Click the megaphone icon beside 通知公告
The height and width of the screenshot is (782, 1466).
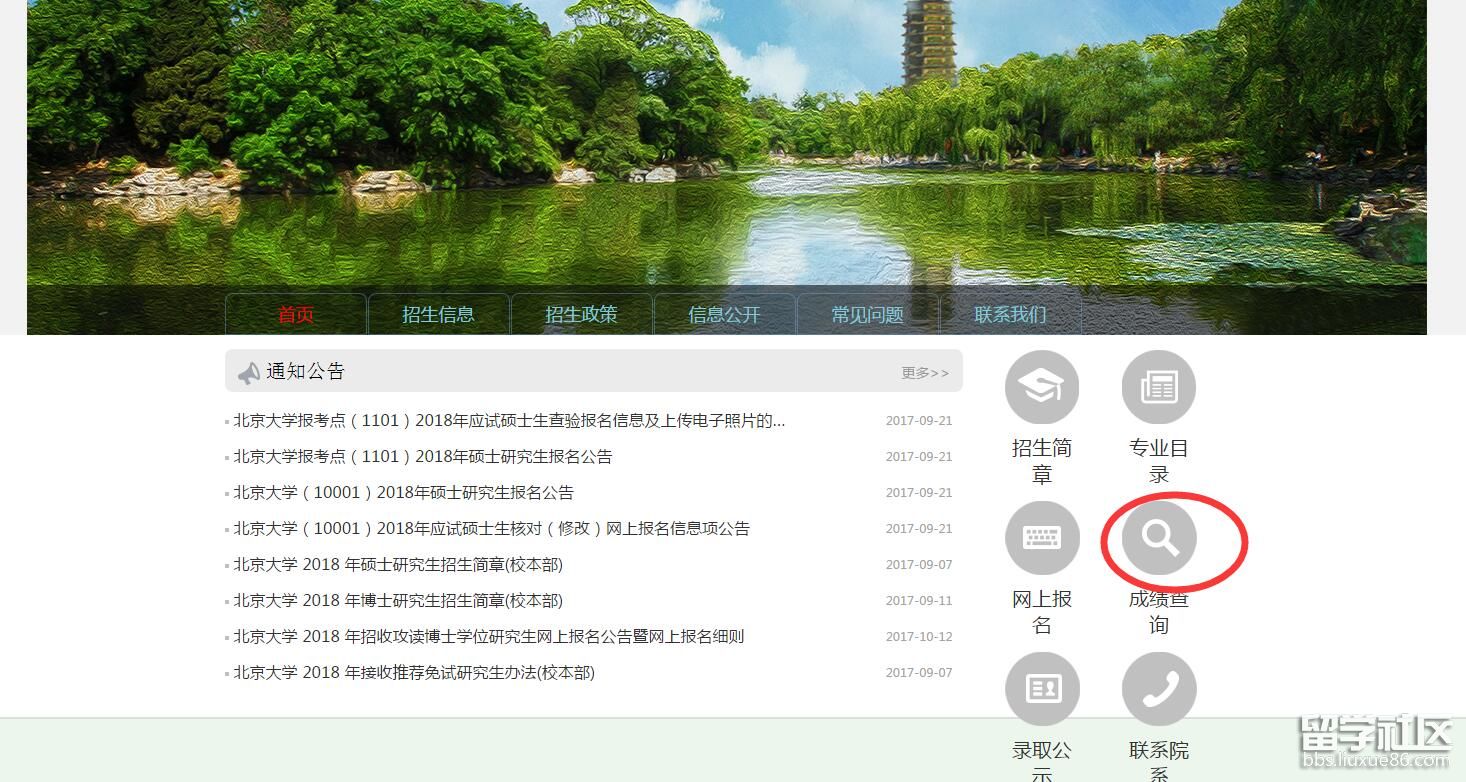(248, 373)
